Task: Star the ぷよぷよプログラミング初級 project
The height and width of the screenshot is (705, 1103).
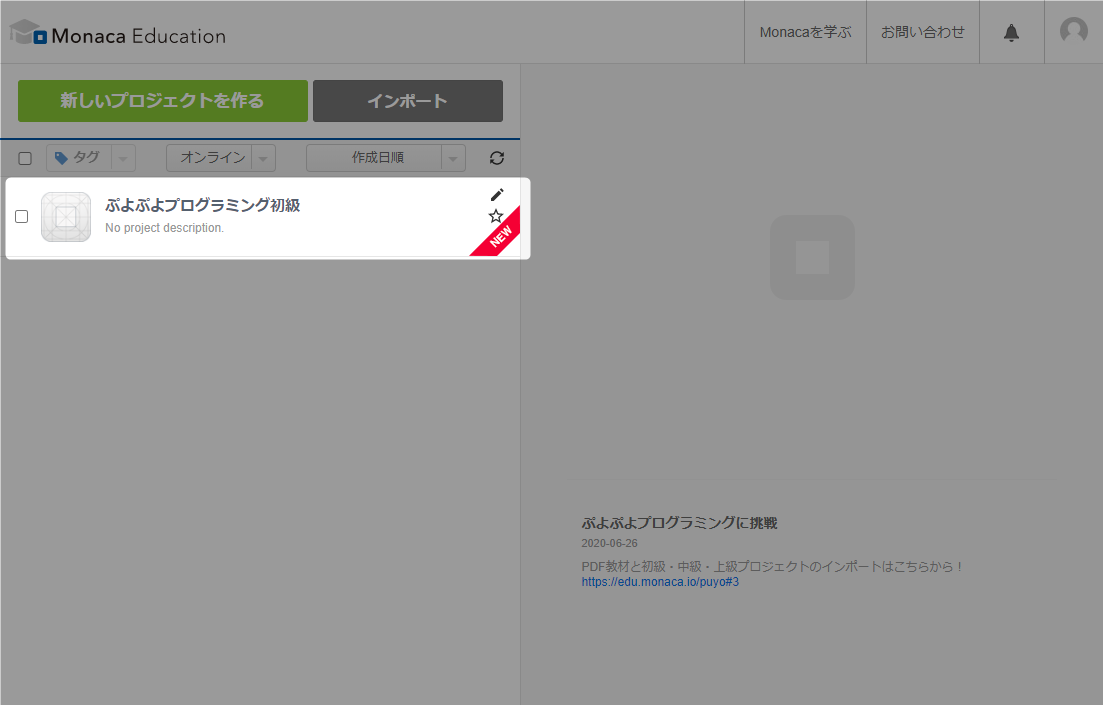Action: (x=496, y=216)
